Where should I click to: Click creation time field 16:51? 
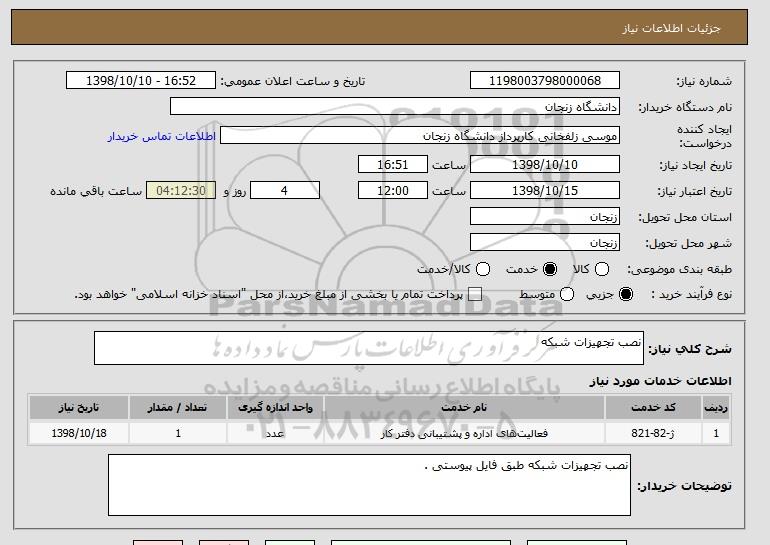click(393, 164)
